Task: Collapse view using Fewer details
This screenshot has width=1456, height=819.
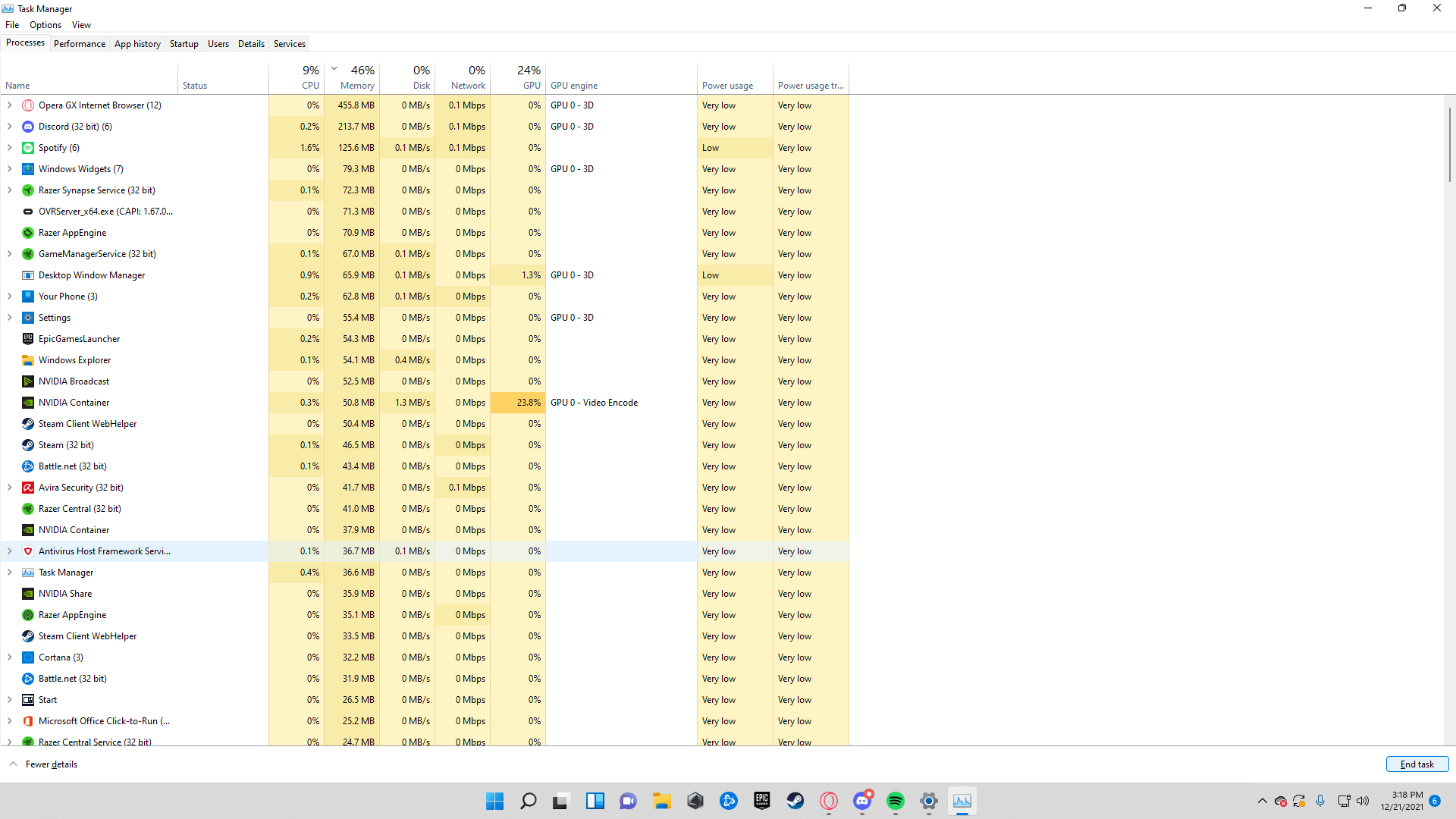Action: click(x=43, y=764)
